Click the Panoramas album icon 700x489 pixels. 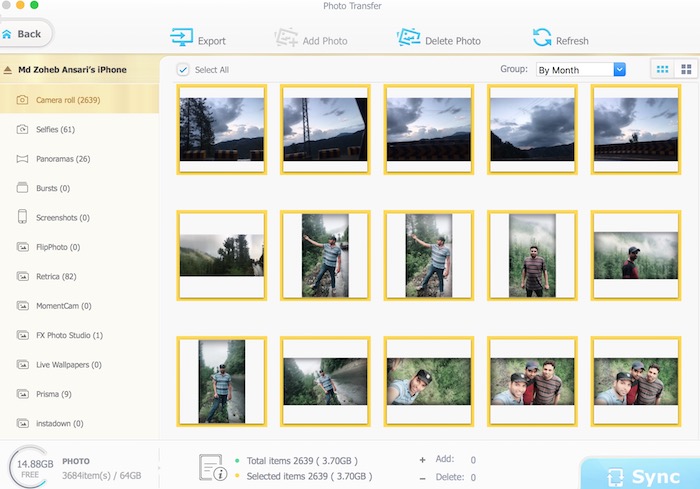[22, 159]
